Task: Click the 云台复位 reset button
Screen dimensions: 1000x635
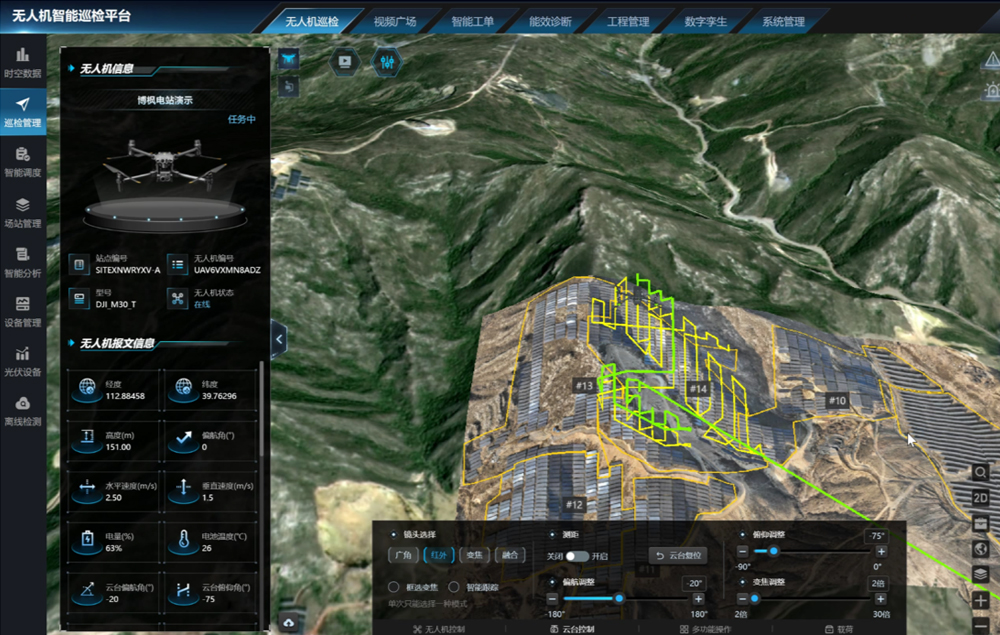Action: pyautogui.click(x=681, y=555)
